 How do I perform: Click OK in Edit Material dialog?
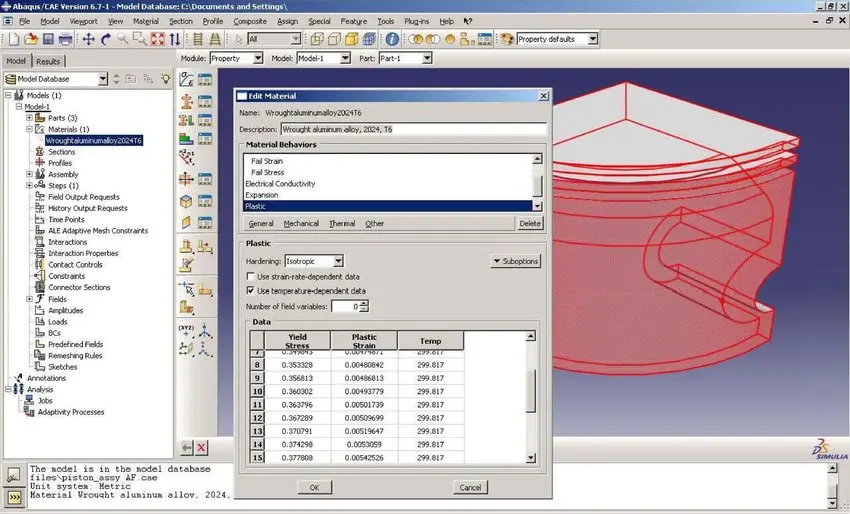pyautogui.click(x=314, y=487)
